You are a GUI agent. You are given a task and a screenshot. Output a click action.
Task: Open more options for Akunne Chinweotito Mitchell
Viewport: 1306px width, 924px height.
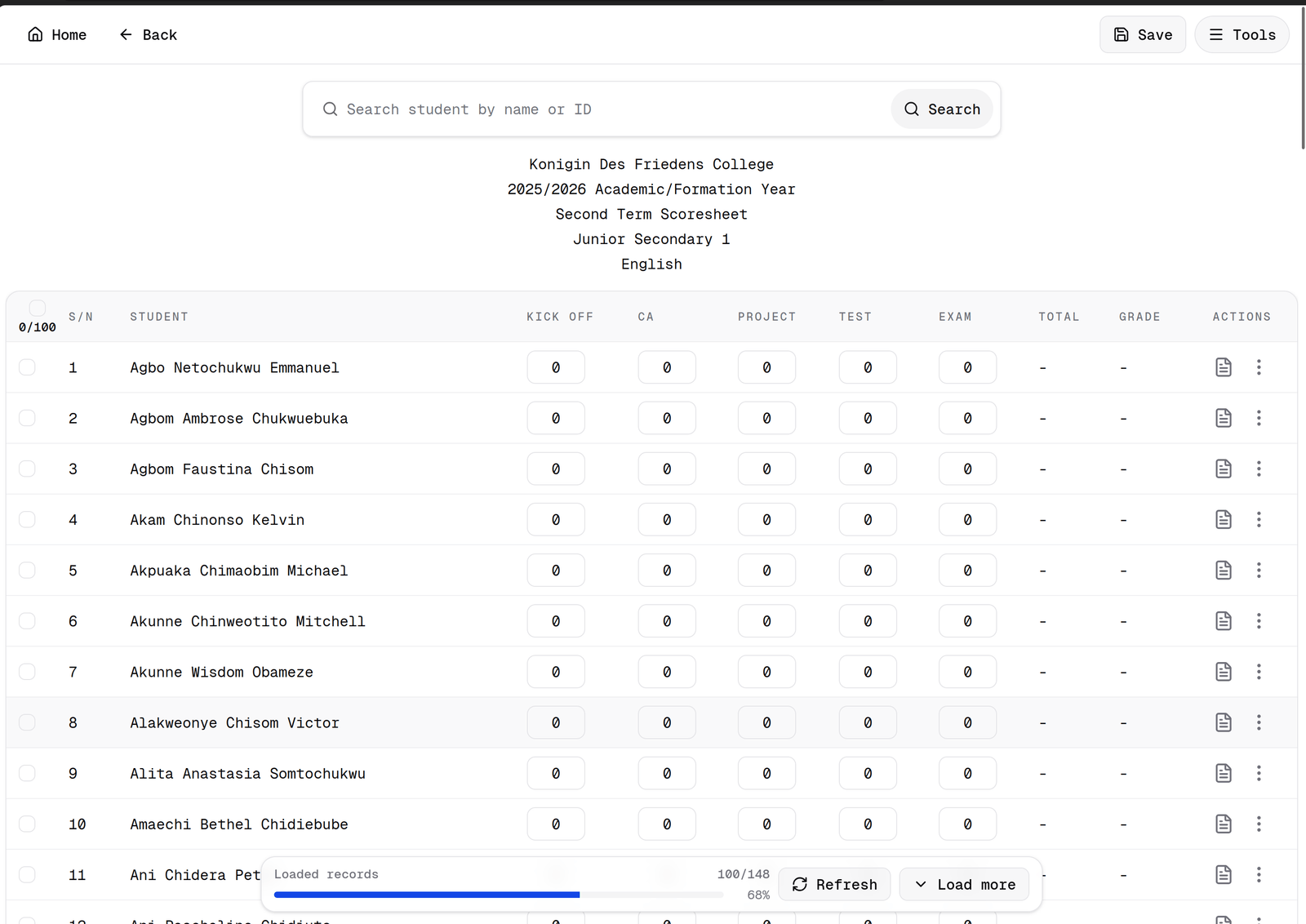tap(1259, 621)
